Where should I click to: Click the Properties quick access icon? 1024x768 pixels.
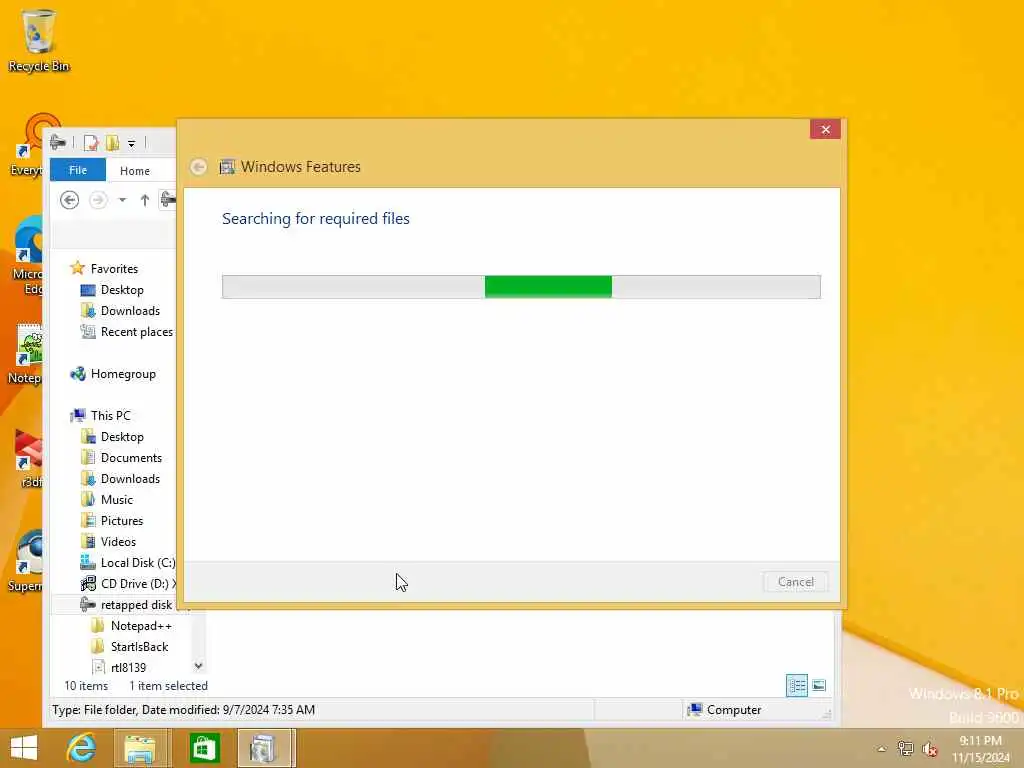click(x=91, y=142)
